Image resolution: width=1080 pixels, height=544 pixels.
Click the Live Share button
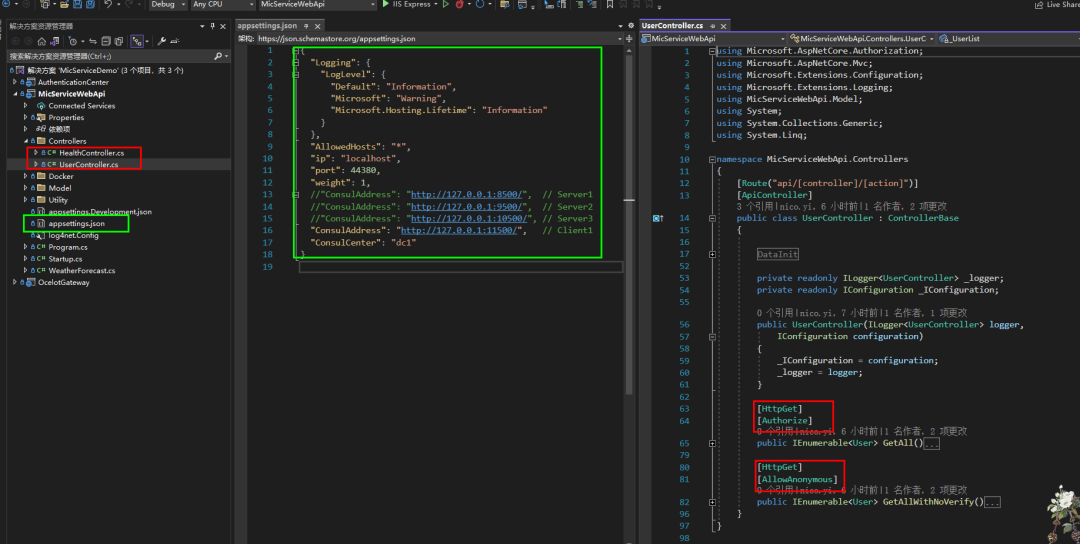pyautogui.click(x=1057, y=5)
